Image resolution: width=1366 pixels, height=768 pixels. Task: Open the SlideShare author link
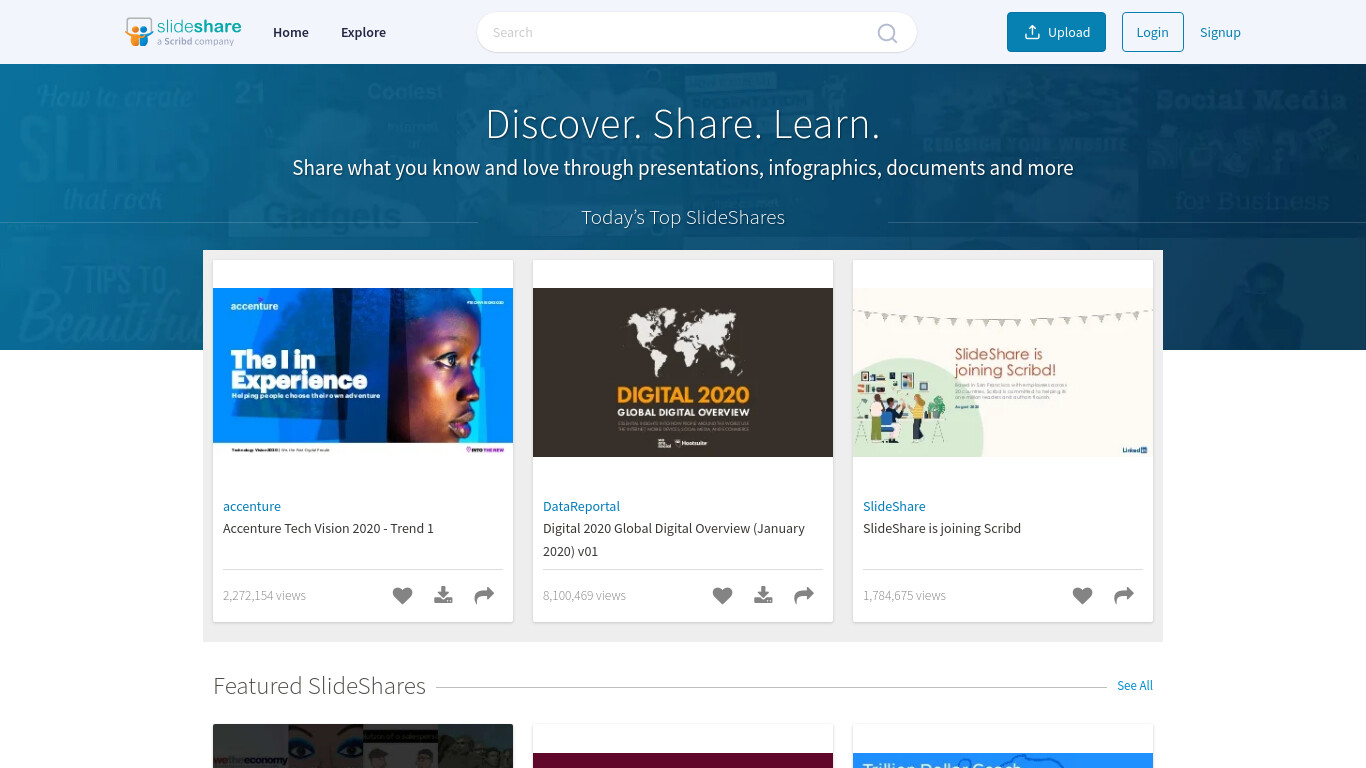pyautogui.click(x=894, y=506)
